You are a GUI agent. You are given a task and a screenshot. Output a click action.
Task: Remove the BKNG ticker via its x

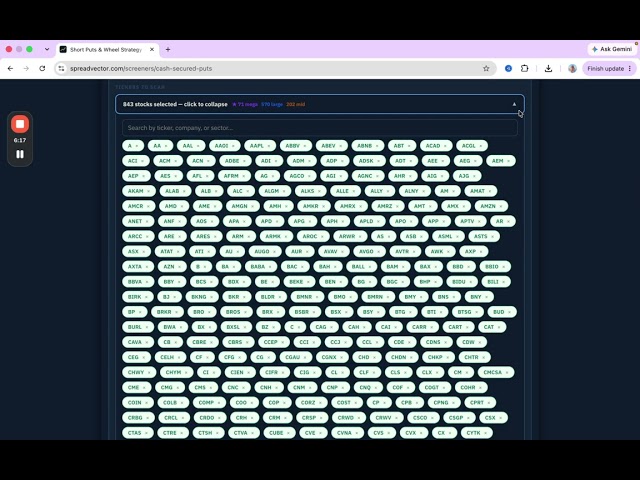click(211, 297)
